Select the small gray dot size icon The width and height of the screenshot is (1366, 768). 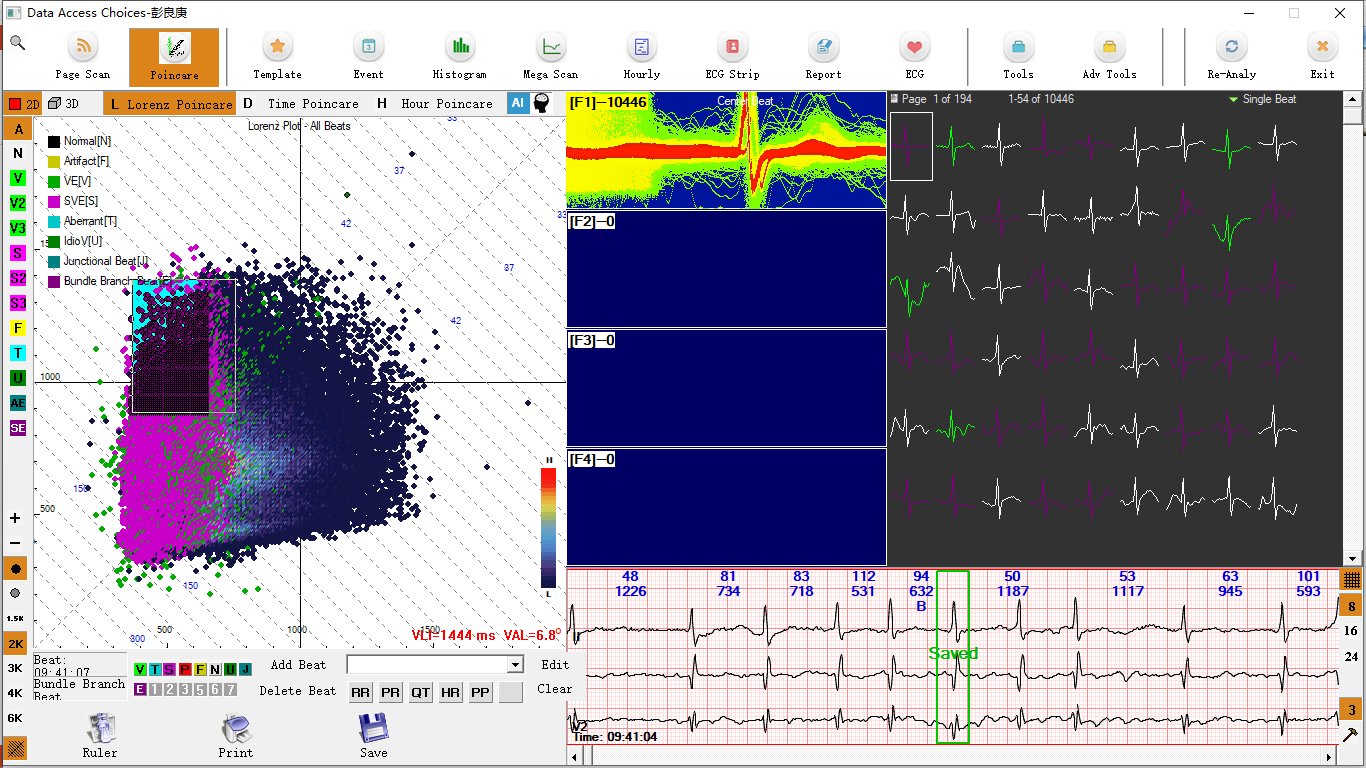pos(16,593)
